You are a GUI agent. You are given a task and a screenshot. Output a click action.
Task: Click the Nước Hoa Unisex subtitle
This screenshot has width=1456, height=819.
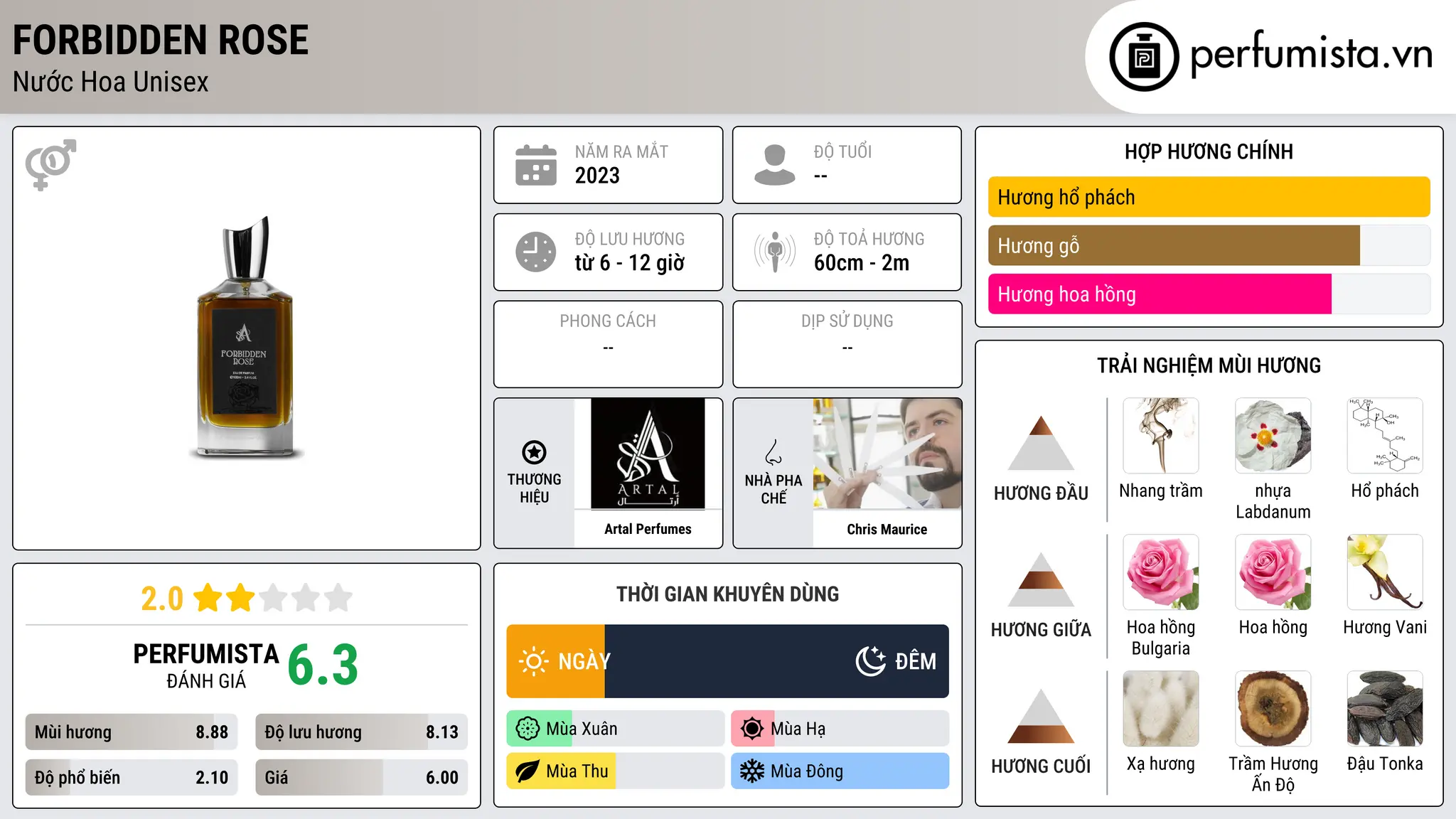pos(111,82)
